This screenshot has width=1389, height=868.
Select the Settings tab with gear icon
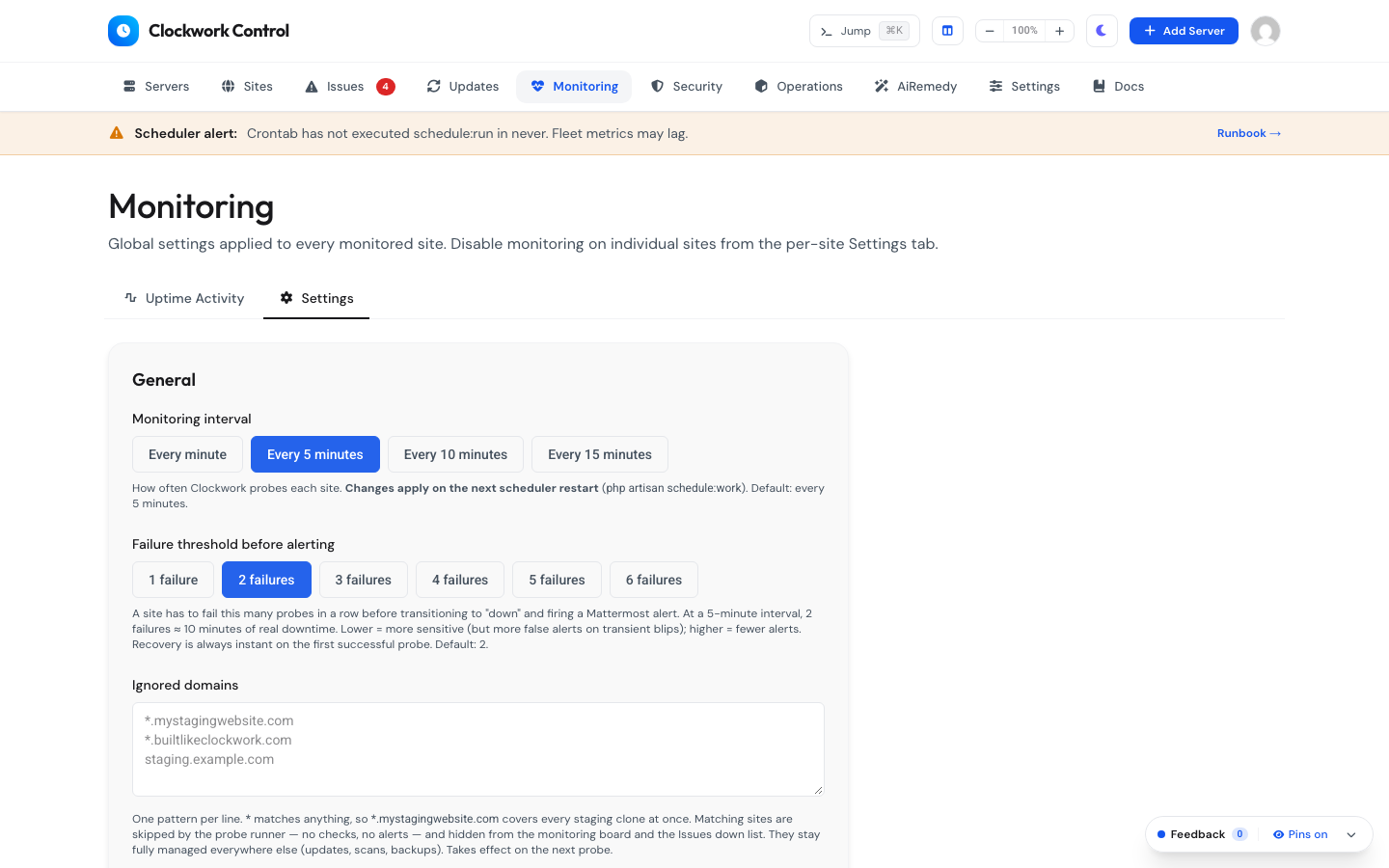pos(316,298)
